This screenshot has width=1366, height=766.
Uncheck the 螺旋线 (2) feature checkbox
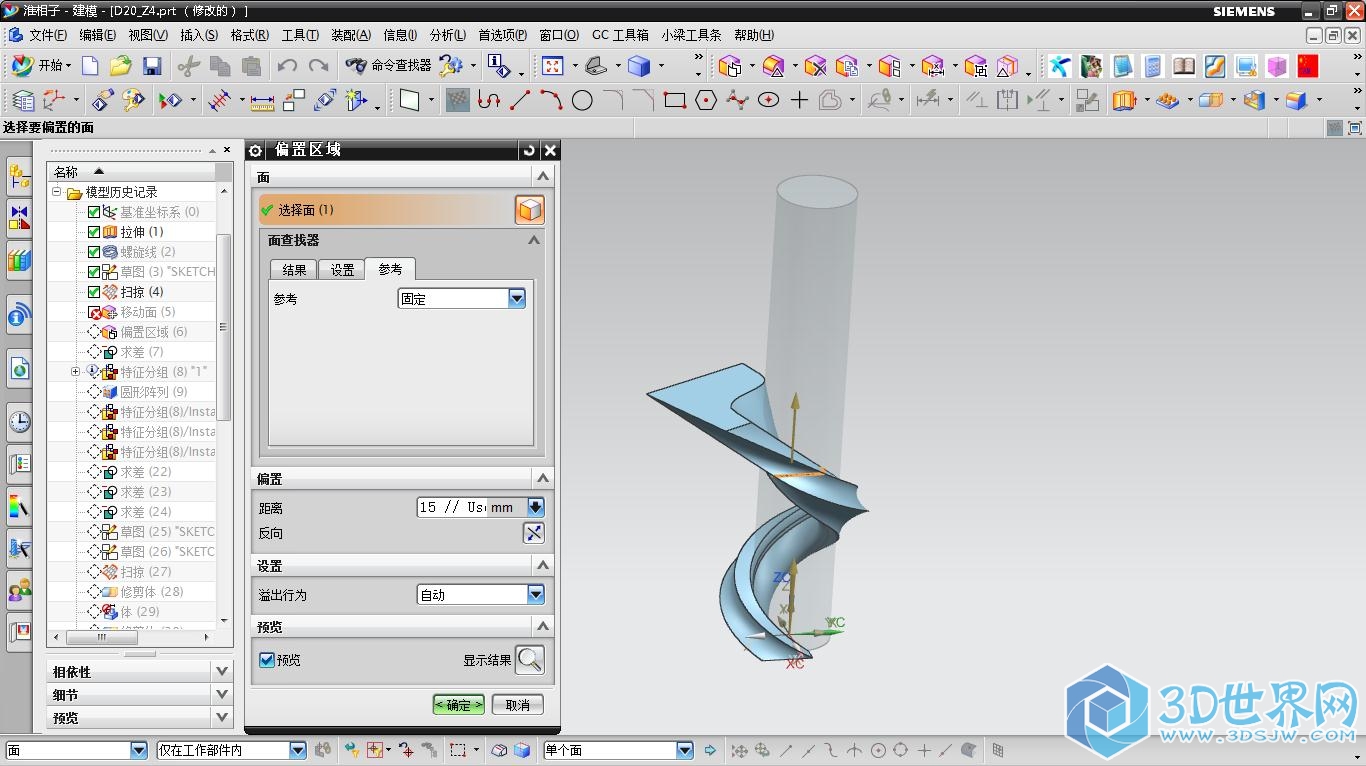click(x=94, y=252)
